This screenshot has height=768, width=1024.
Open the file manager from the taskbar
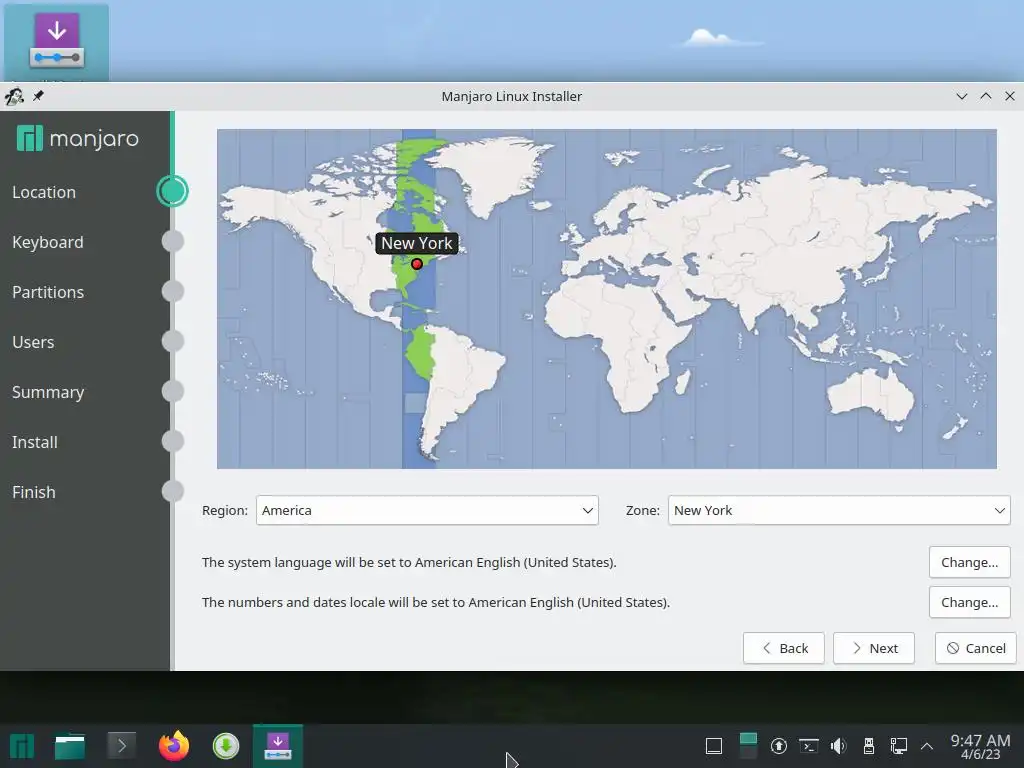coord(70,746)
